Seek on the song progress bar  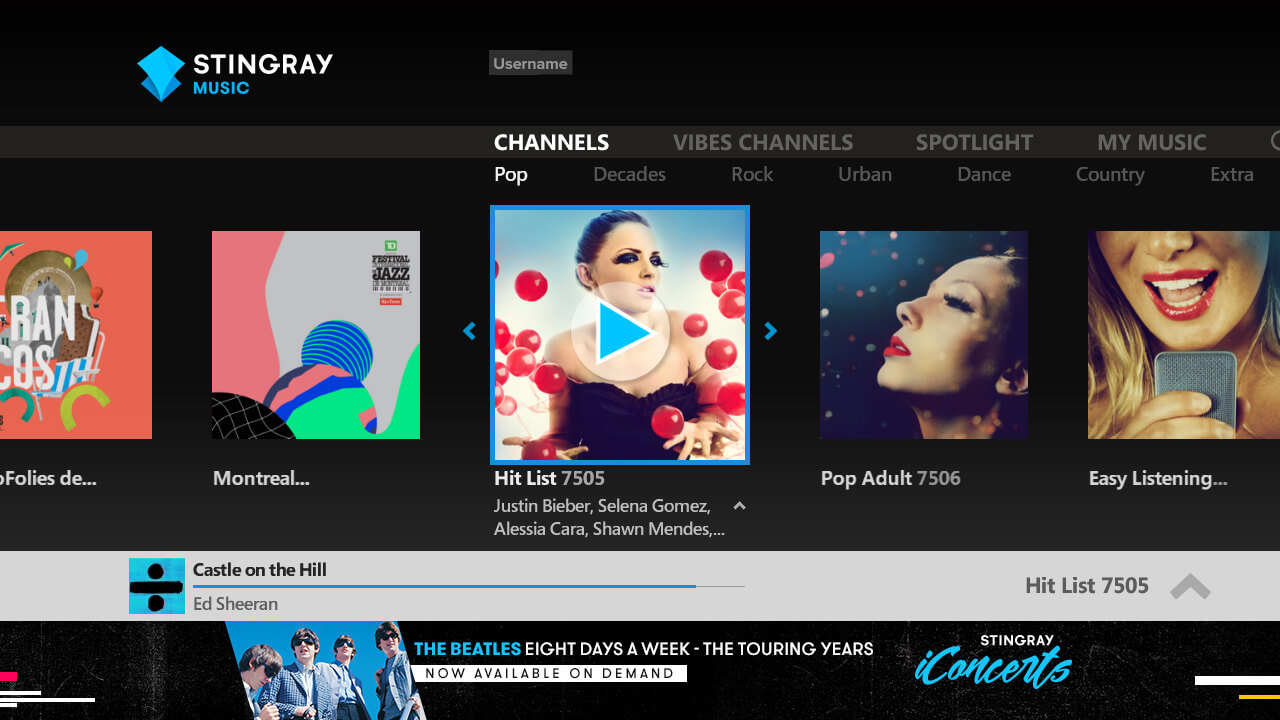click(x=469, y=586)
